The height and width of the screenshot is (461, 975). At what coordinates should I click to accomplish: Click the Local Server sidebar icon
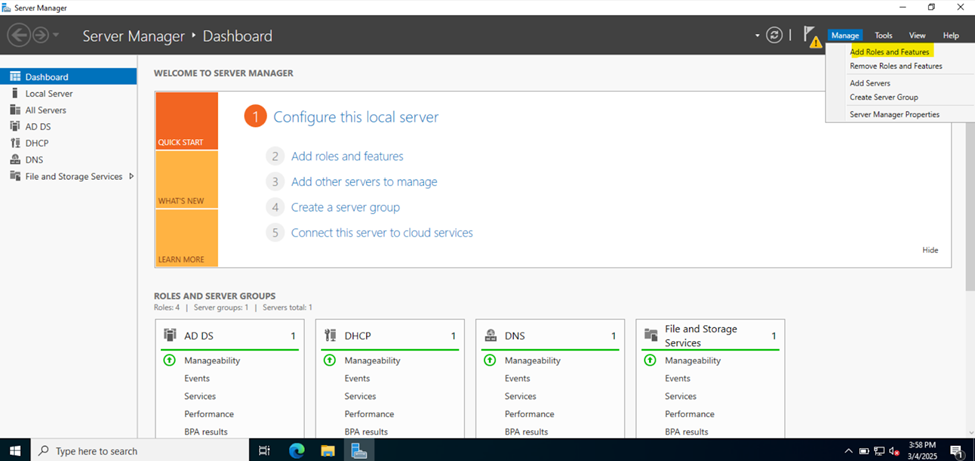coord(16,93)
